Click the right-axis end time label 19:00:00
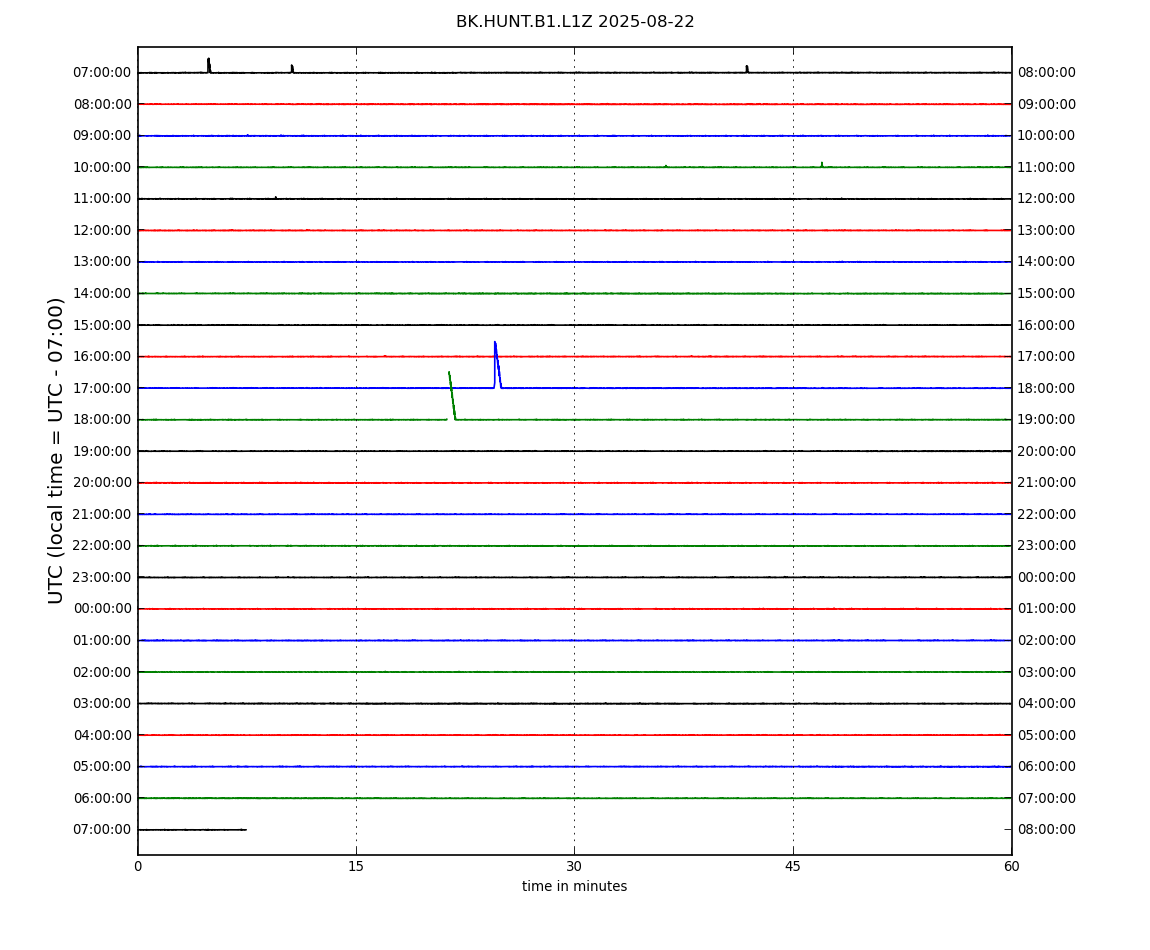The height and width of the screenshot is (950, 1150). point(1047,420)
